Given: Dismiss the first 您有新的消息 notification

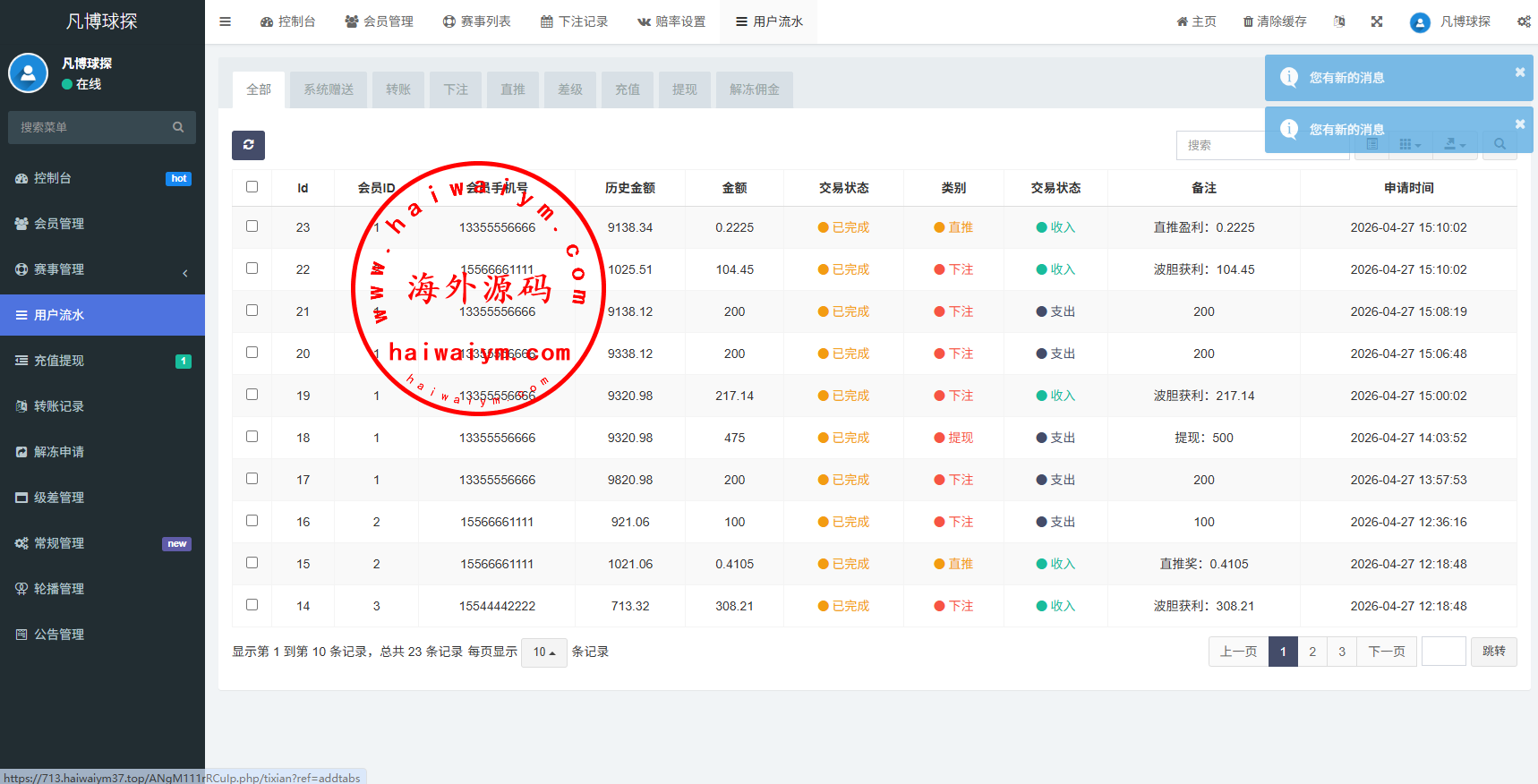Looking at the screenshot, I should pyautogui.click(x=1519, y=72).
